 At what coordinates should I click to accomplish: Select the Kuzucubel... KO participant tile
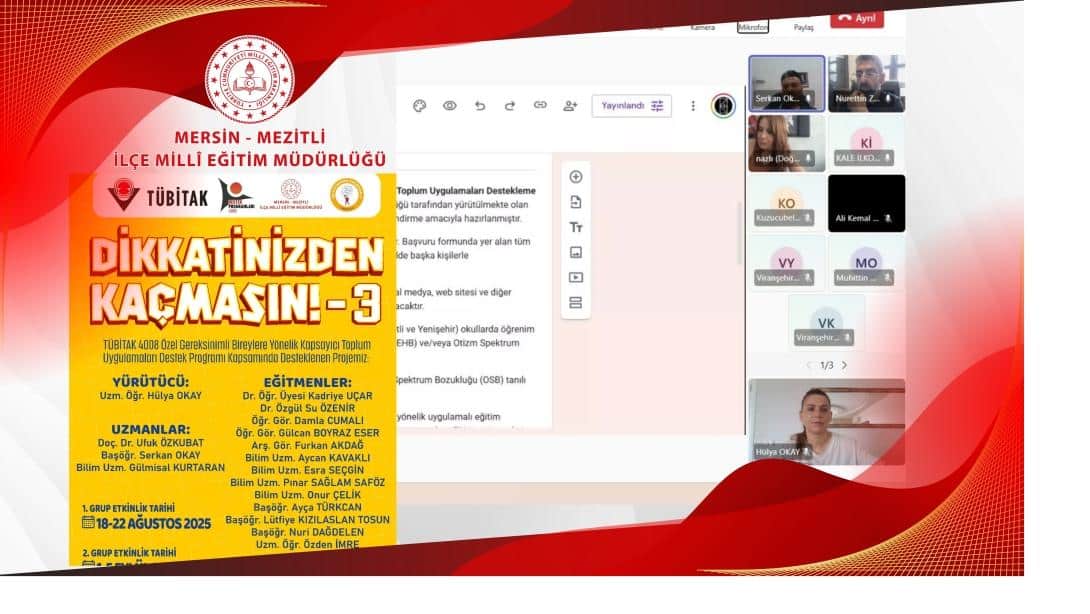pos(787,203)
